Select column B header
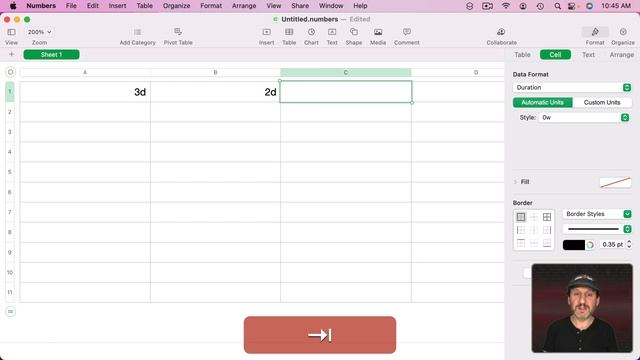 [x=215, y=72]
